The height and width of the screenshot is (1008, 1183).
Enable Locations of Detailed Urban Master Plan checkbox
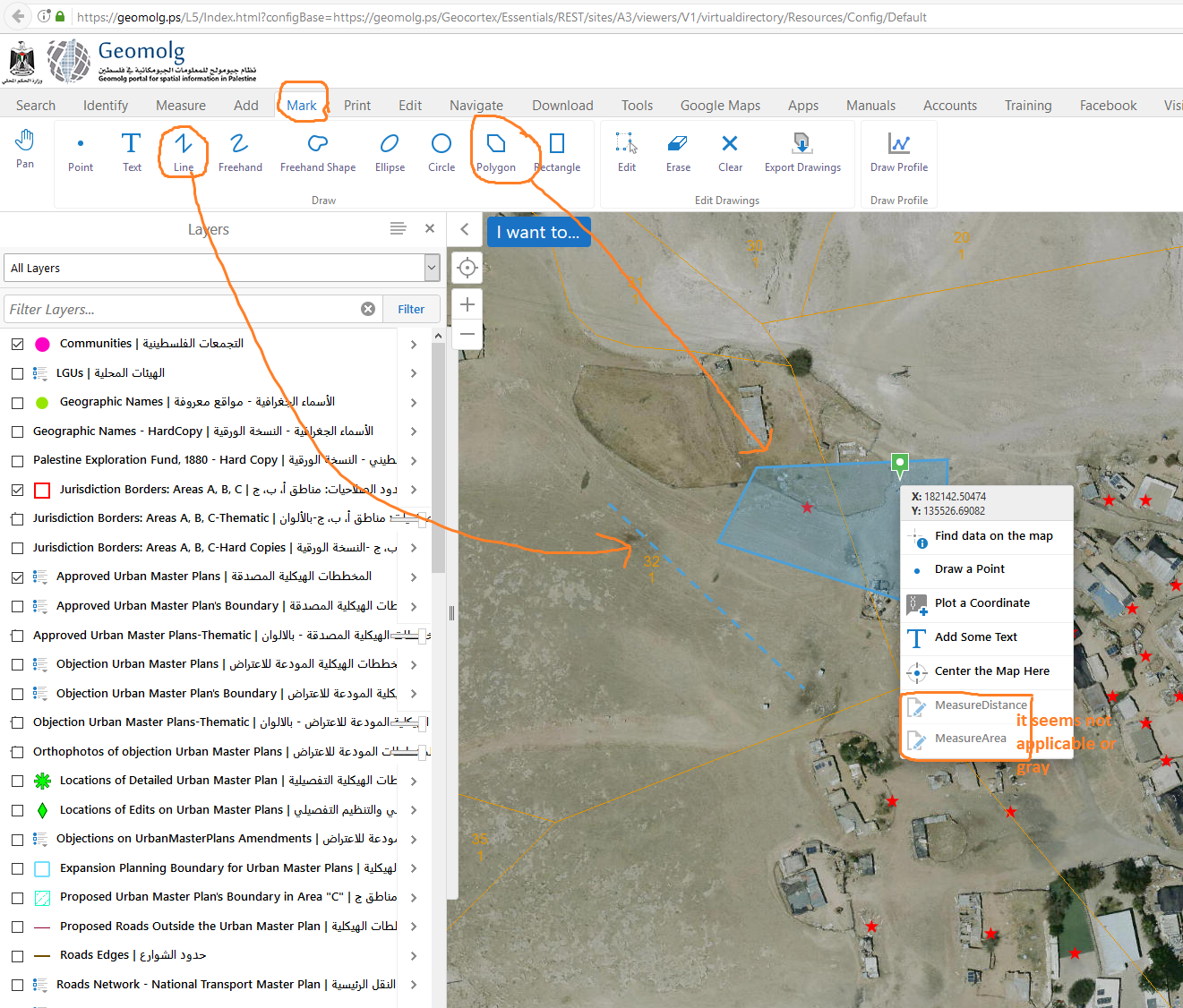17,781
